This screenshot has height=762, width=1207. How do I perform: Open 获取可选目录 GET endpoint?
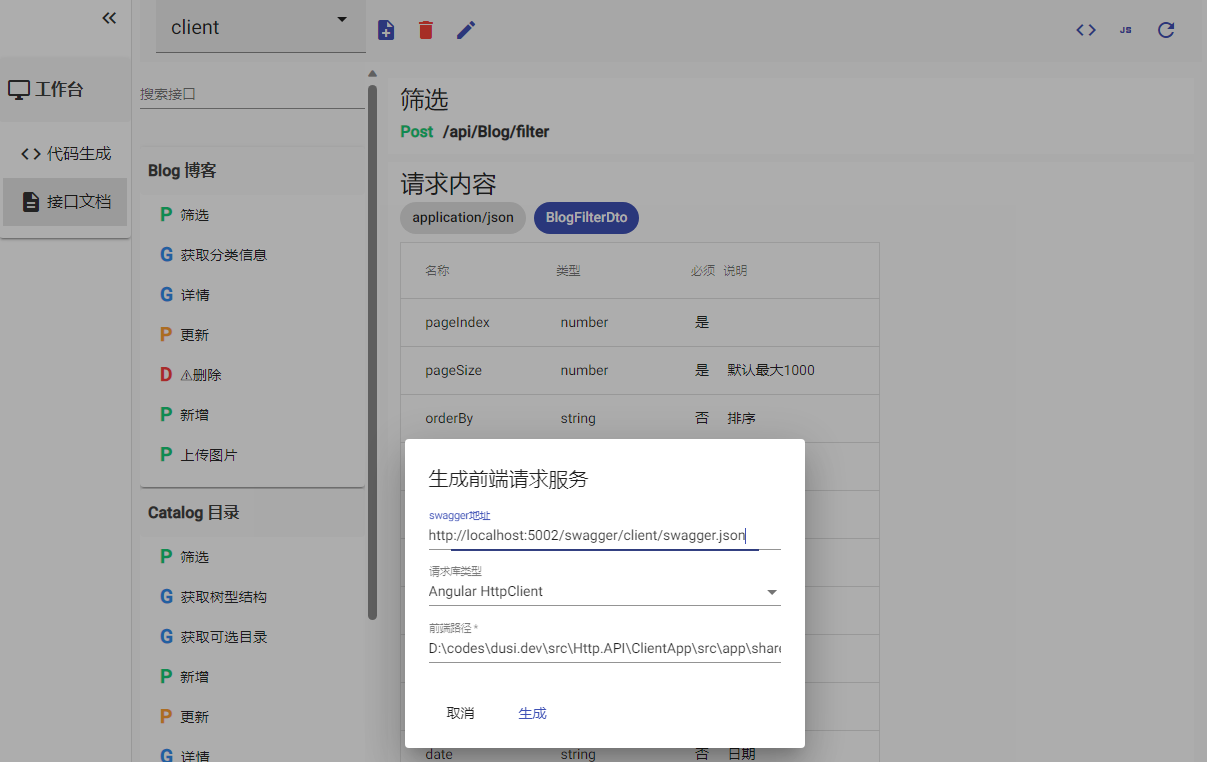click(252, 637)
